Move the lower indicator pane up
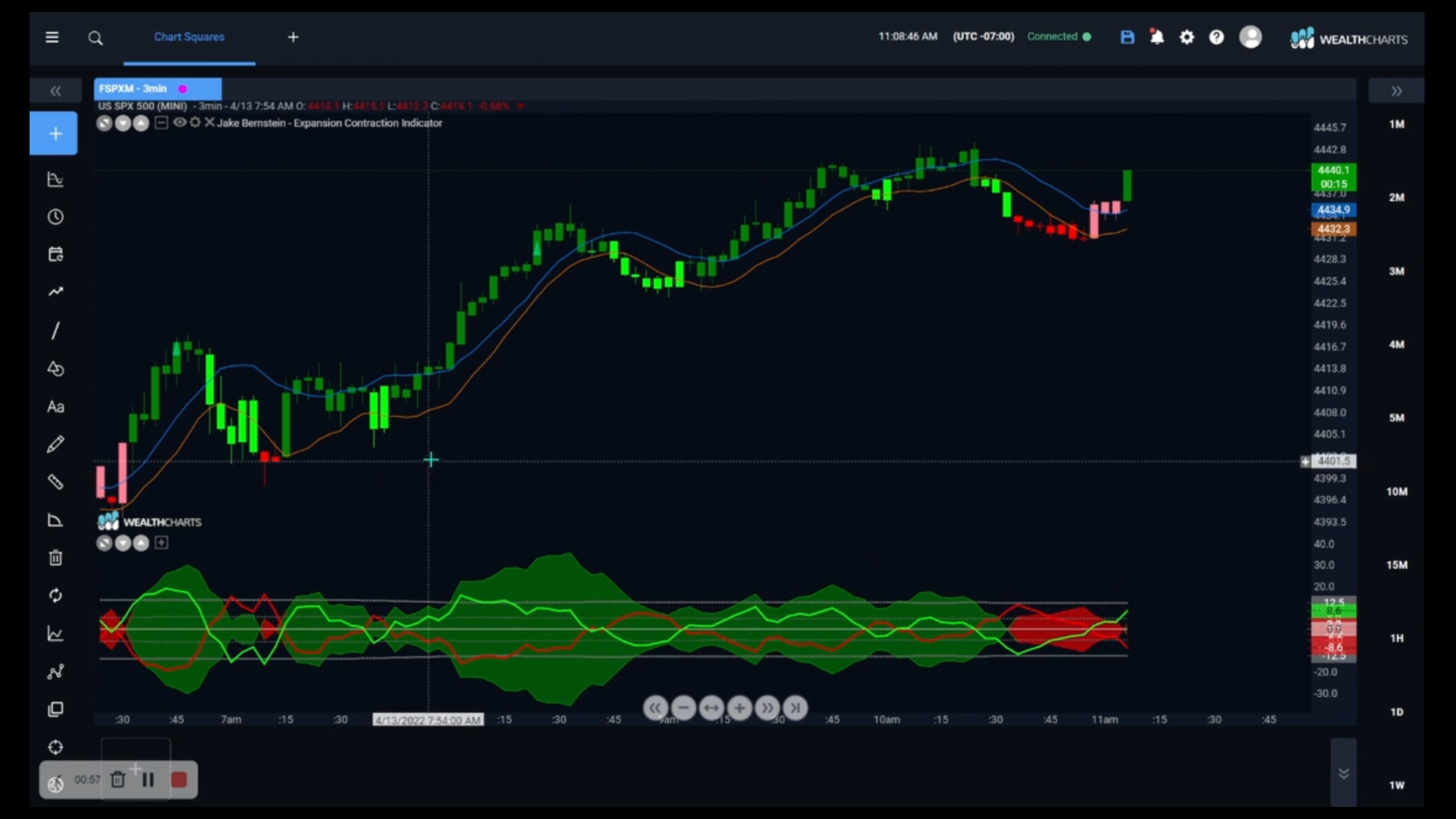This screenshot has width=1456, height=819. tap(141, 543)
